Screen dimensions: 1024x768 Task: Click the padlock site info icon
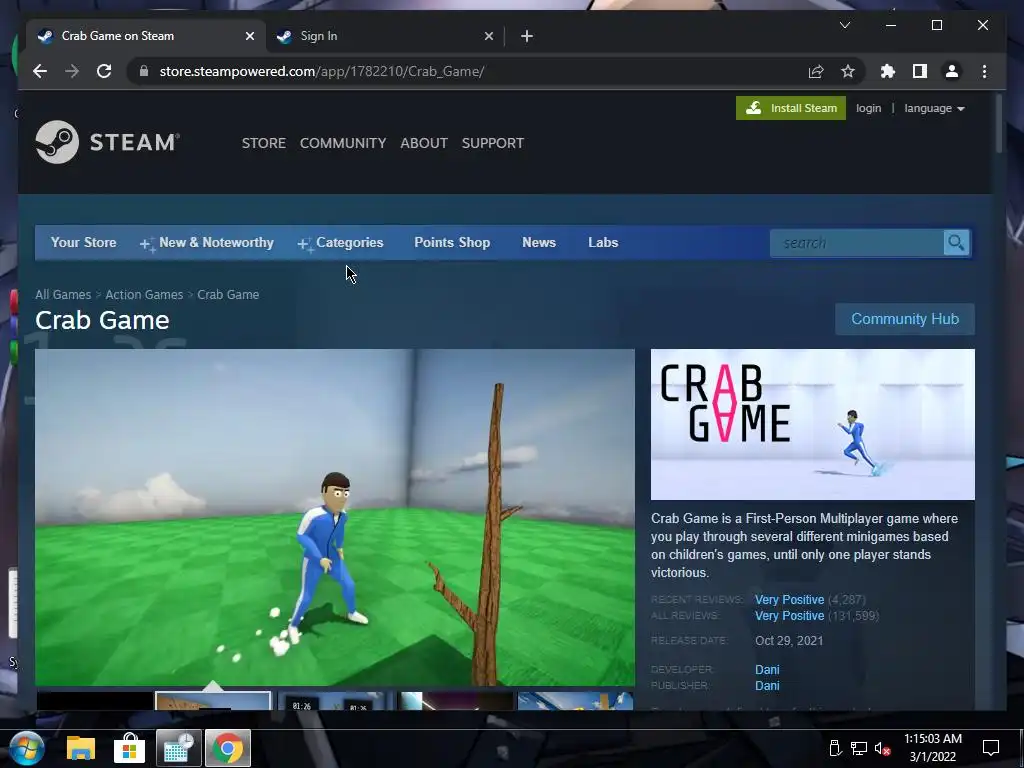click(144, 71)
